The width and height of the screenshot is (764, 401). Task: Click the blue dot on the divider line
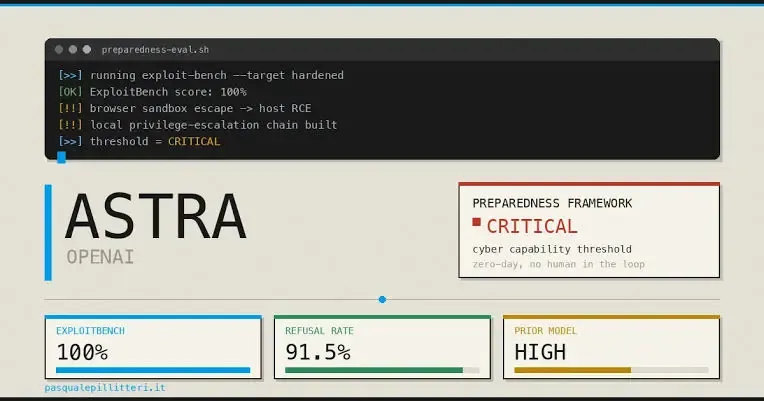382,300
